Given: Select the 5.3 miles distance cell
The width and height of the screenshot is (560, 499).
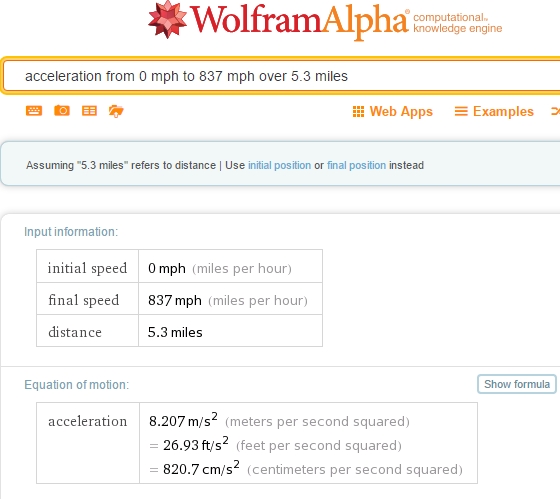Looking at the screenshot, I should tap(230, 332).
